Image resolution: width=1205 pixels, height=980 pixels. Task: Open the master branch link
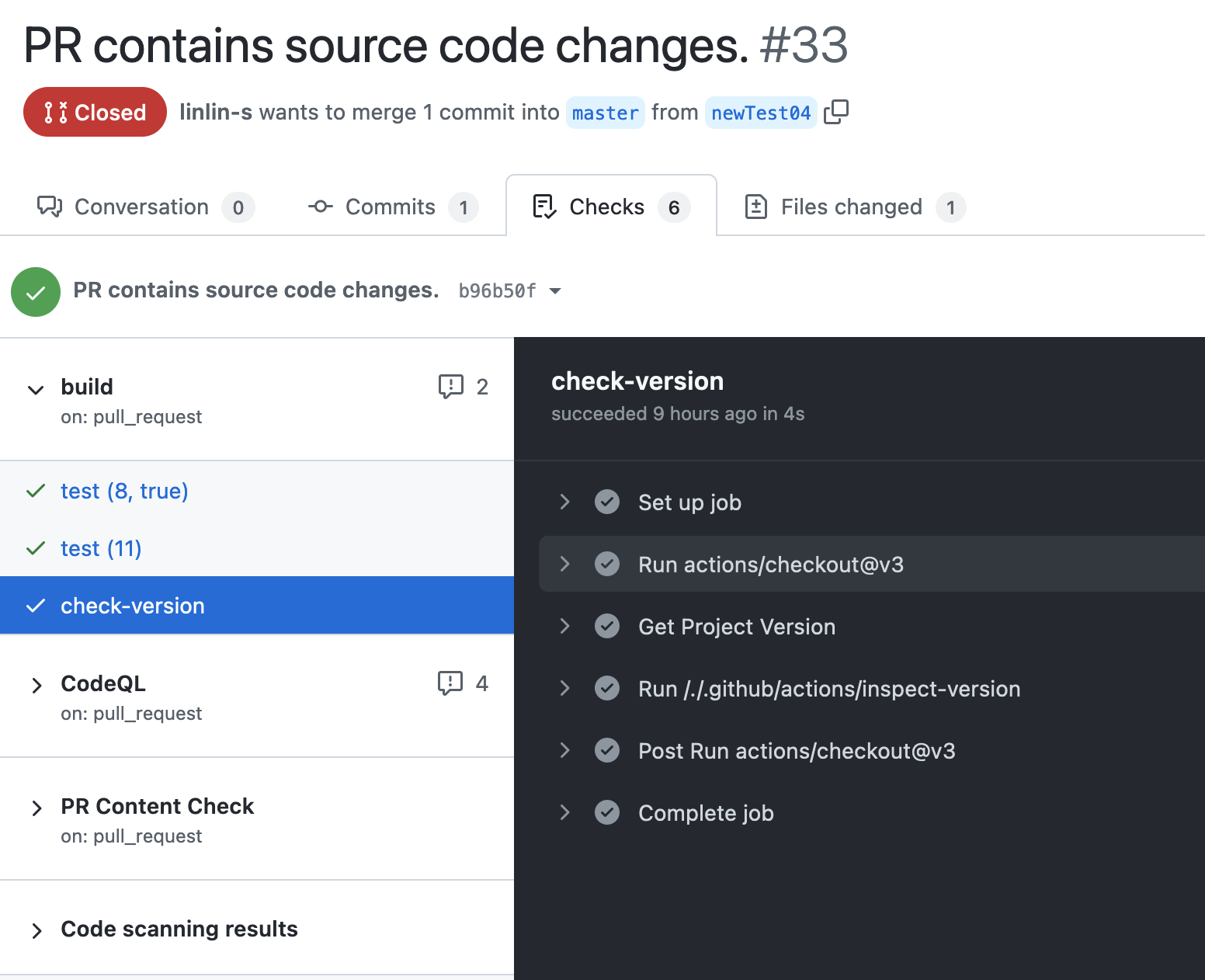tap(605, 113)
